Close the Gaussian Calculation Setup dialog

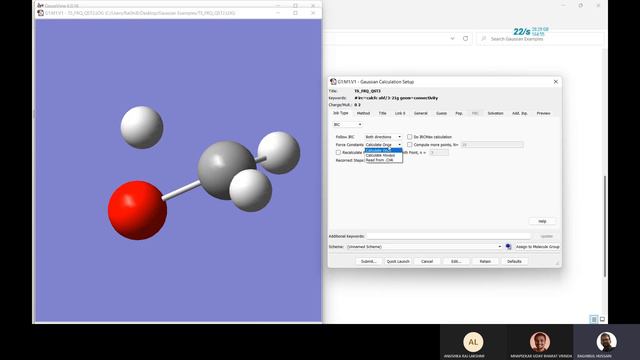coord(556,82)
